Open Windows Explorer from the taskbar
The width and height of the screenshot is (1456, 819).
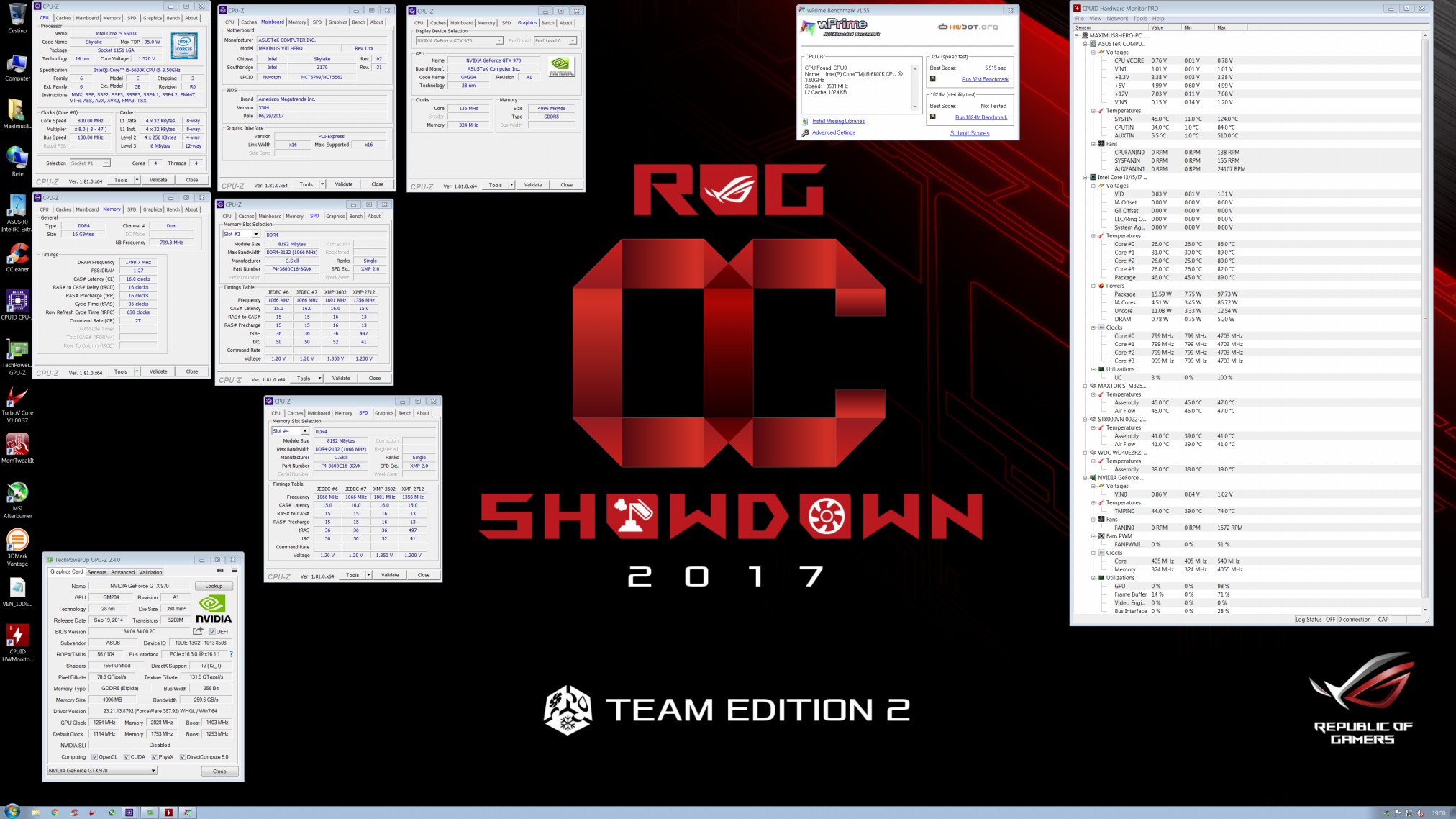coord(35,813)
